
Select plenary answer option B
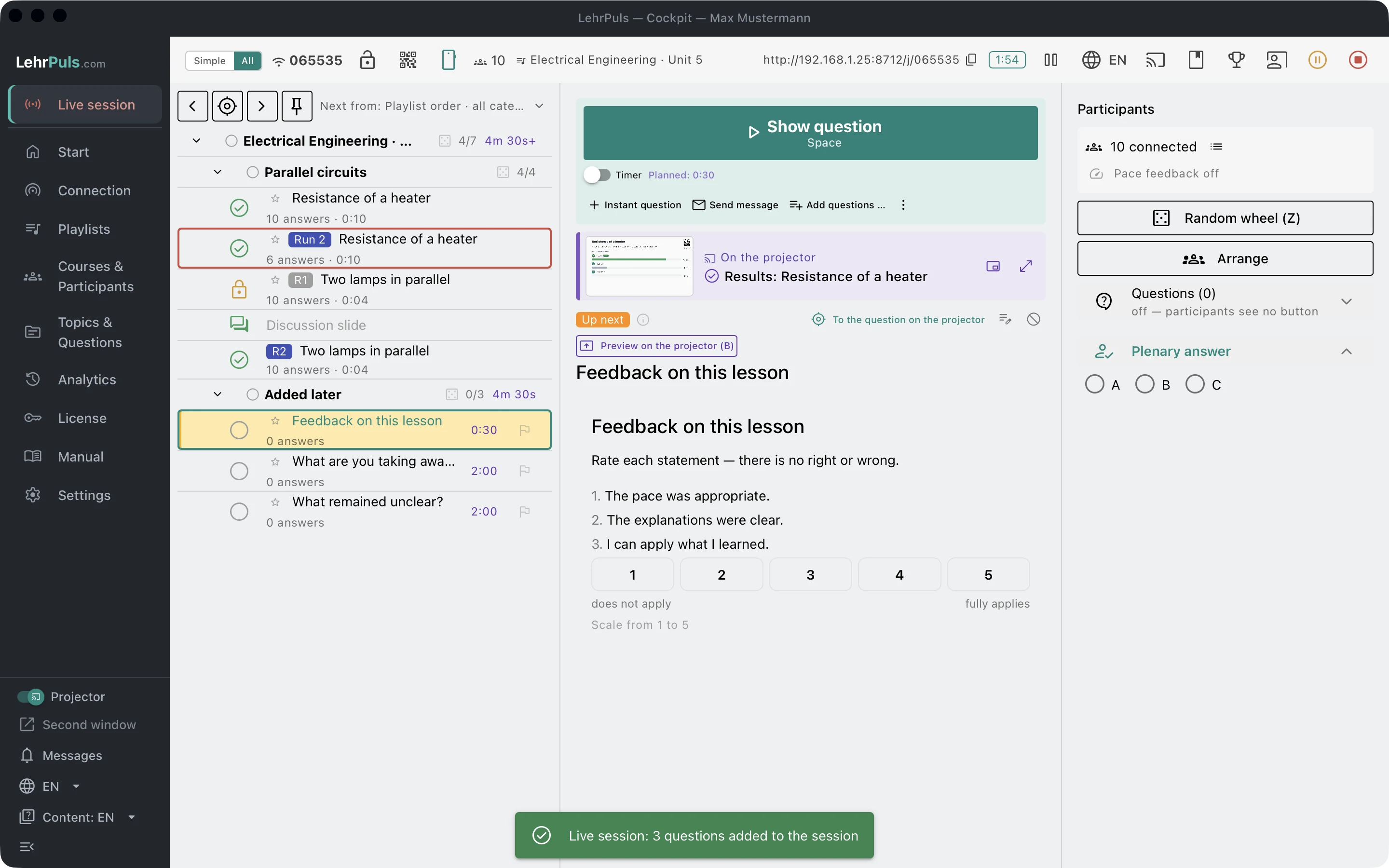[1144, 384]
